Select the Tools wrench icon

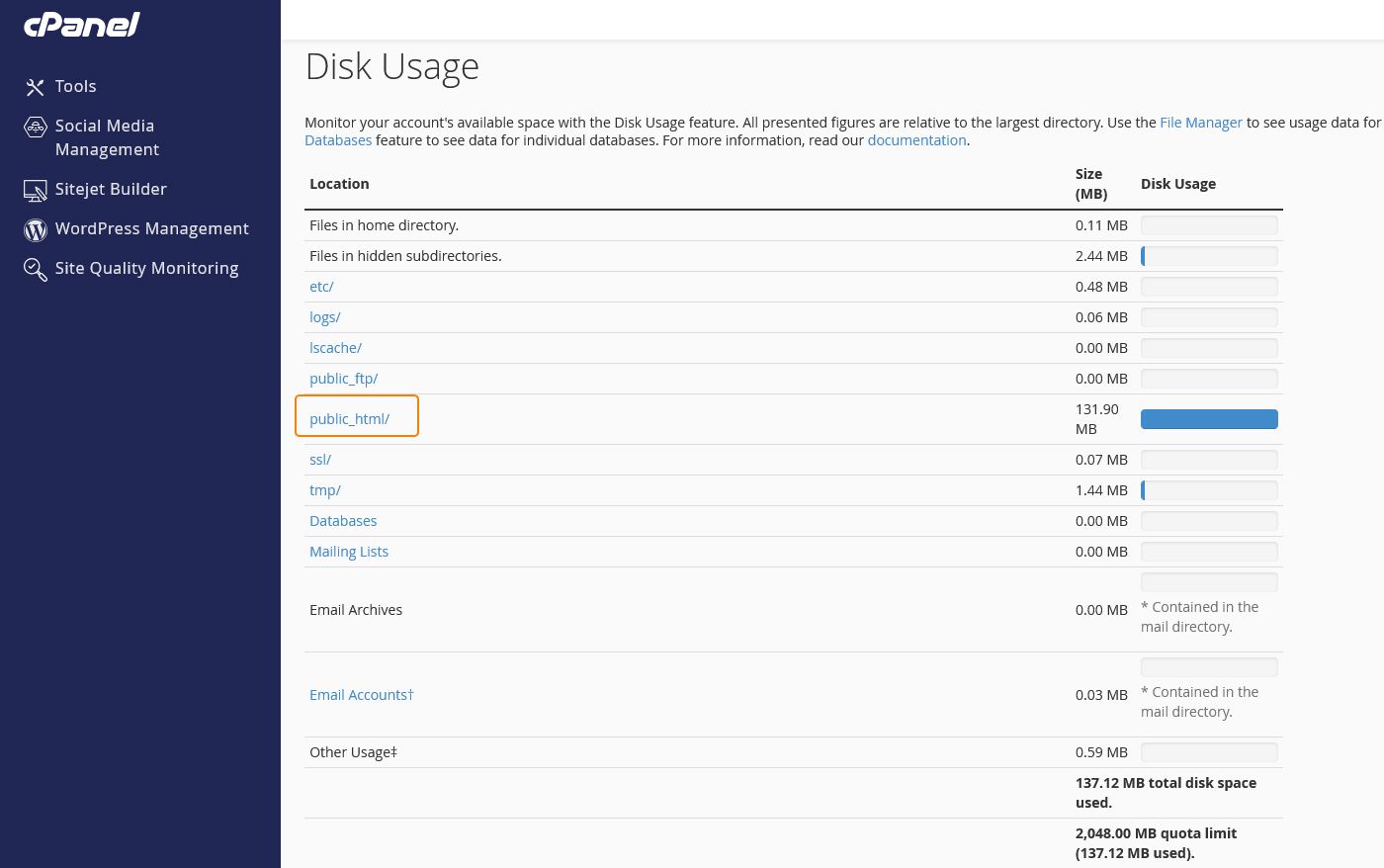coord(36,86)
